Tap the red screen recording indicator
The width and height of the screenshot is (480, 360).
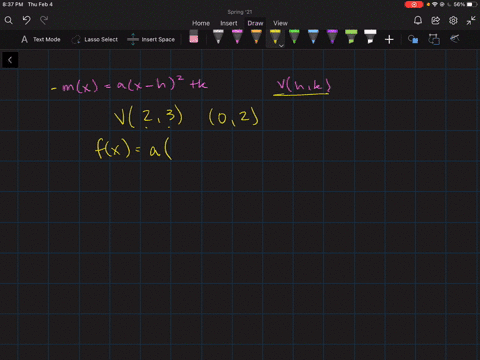click(x=414, y=4)
